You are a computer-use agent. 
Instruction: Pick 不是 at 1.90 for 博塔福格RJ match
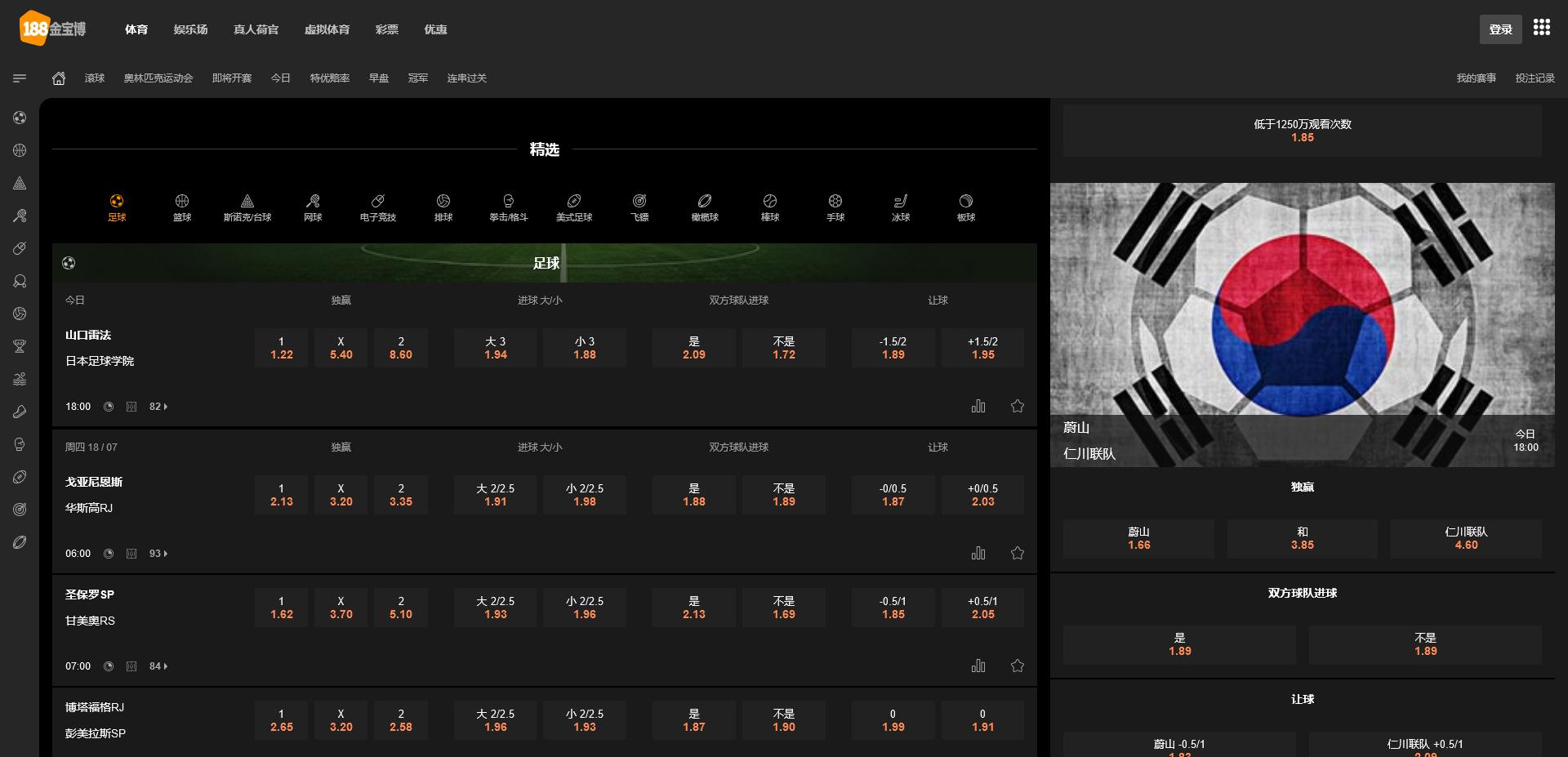(x=784, y=720)
